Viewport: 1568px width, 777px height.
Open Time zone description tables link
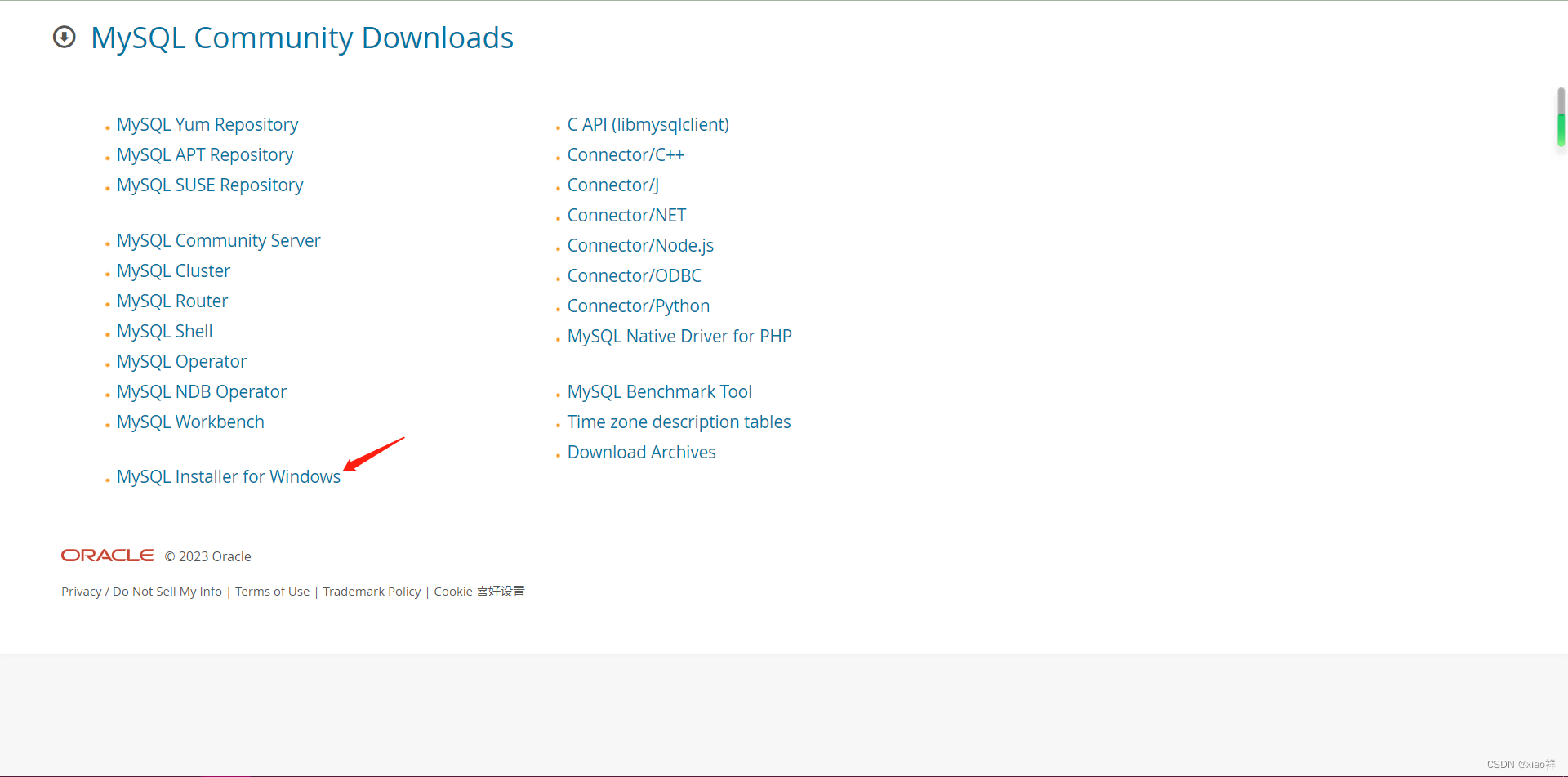pos(679,422)
